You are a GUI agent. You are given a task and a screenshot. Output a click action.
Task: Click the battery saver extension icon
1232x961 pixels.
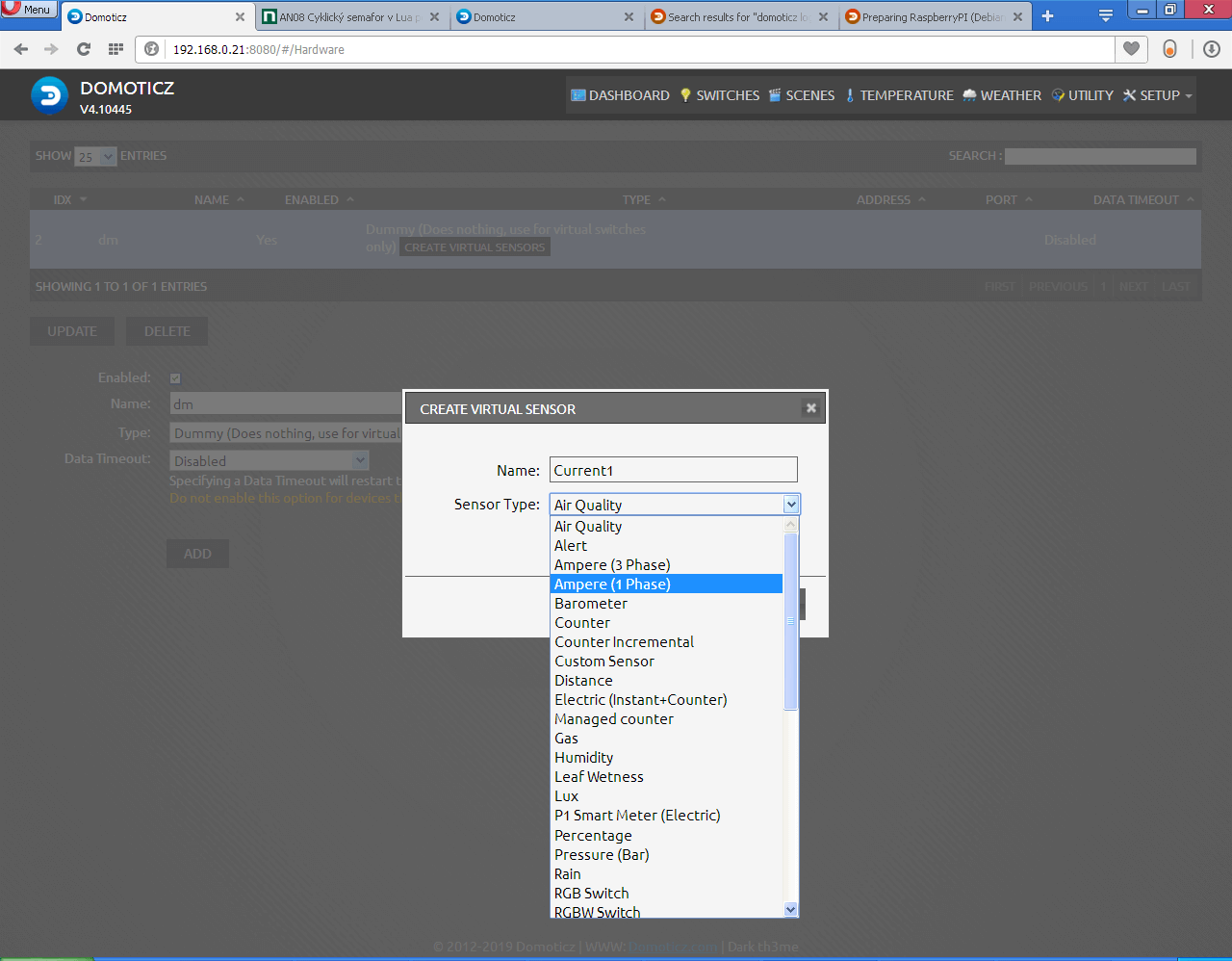1169,49
